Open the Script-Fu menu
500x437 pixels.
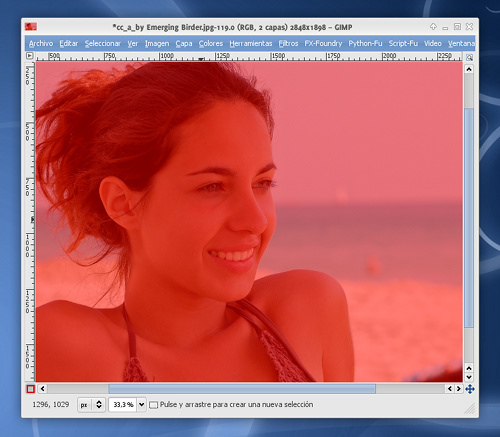[x=403, y=44]
